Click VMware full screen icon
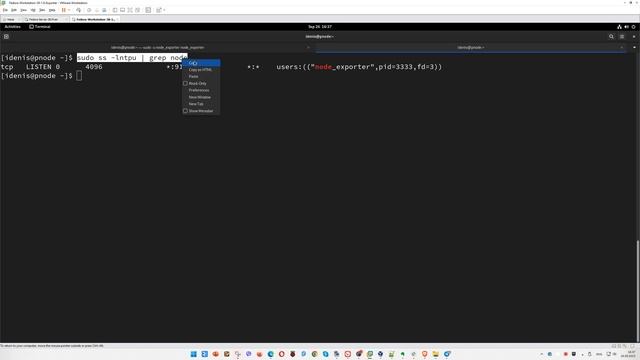 coord(130,10)
